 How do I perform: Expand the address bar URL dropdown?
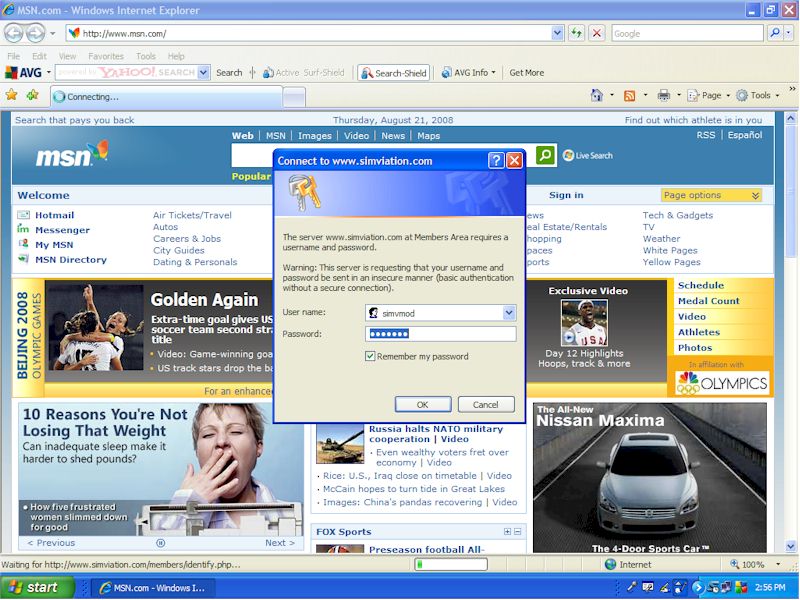[558, 33]
